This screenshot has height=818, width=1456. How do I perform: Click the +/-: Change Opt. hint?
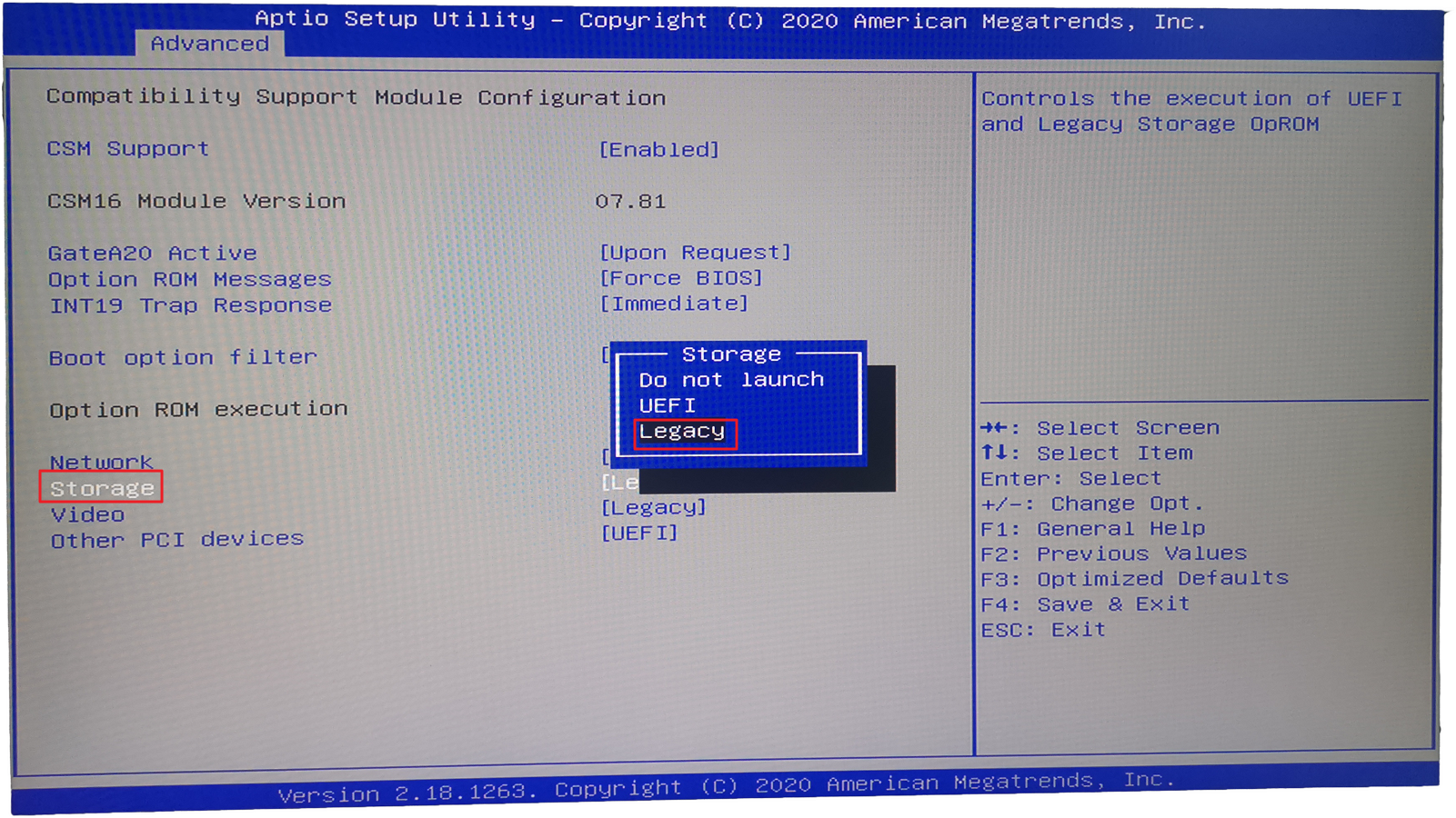(1092, 504)
